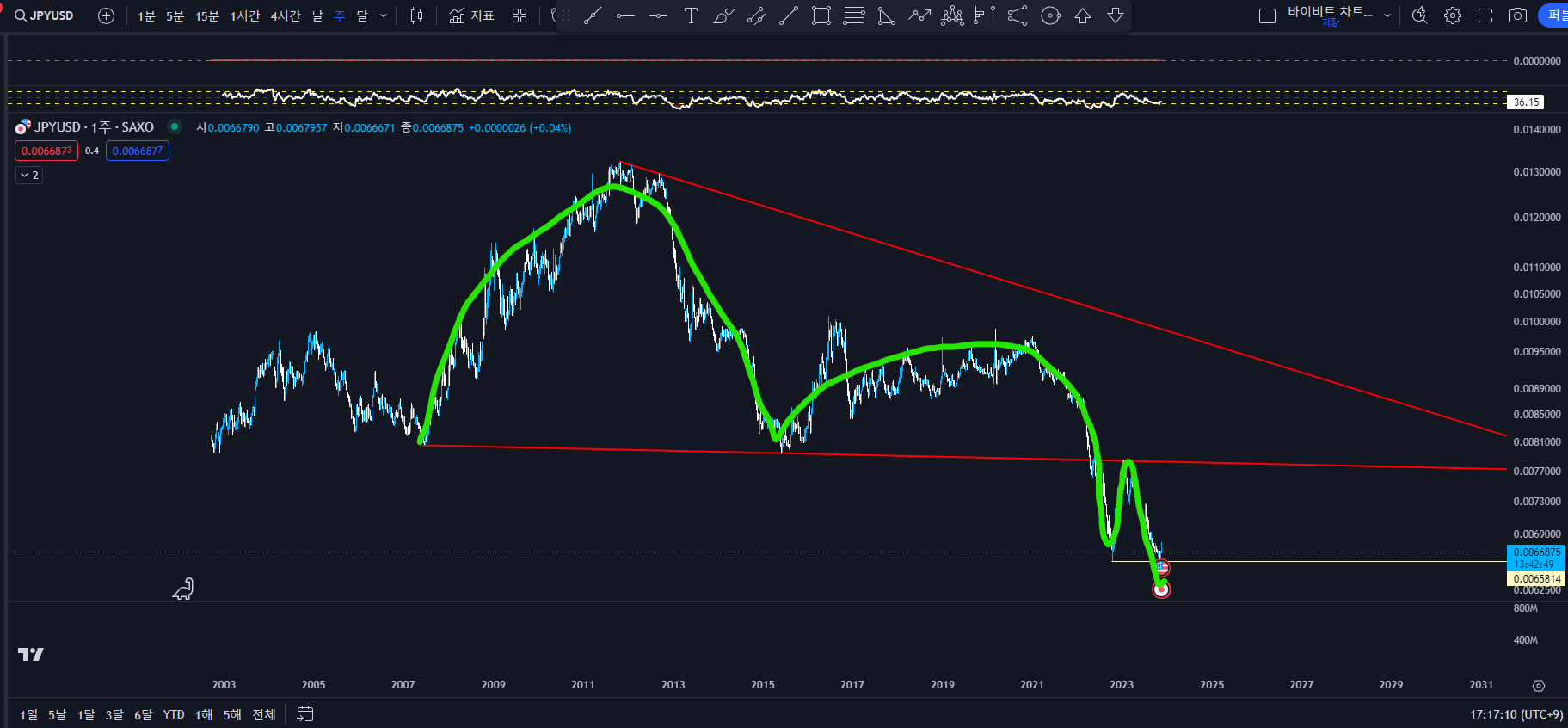The image size is (1568, 728).
Task: Select the ray line tool
Action: pos(789,15)
